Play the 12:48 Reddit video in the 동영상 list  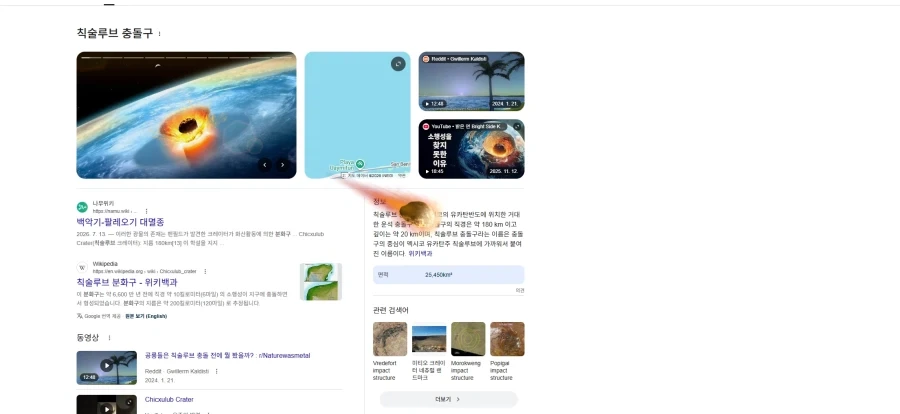coord(107,367)
